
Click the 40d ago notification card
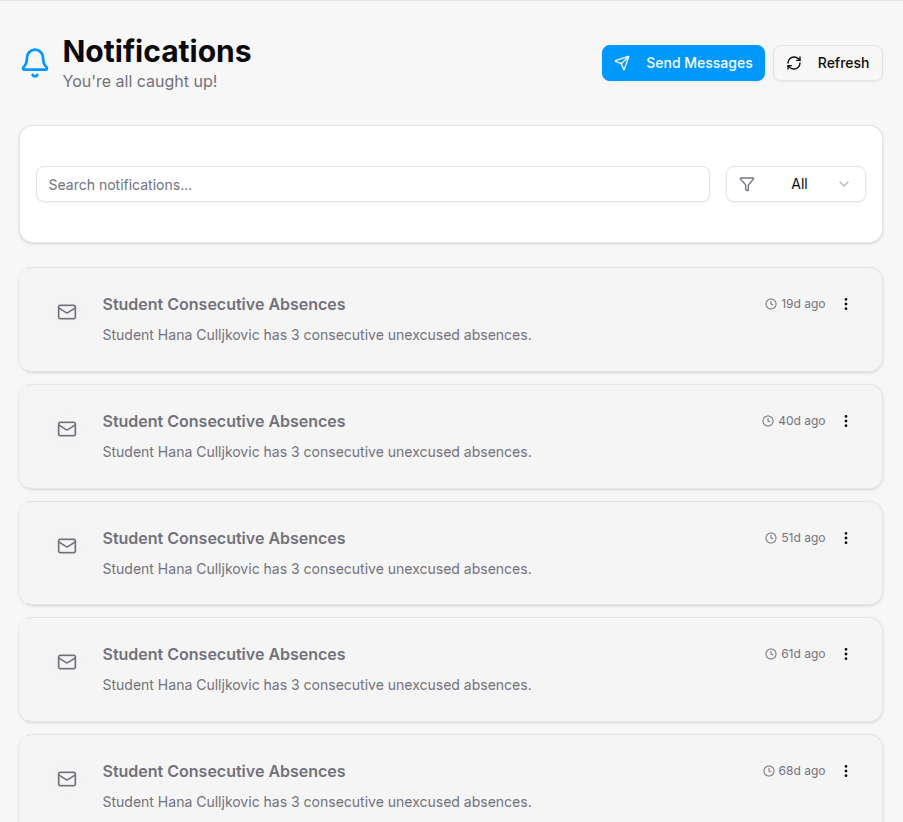coord(450,436)
